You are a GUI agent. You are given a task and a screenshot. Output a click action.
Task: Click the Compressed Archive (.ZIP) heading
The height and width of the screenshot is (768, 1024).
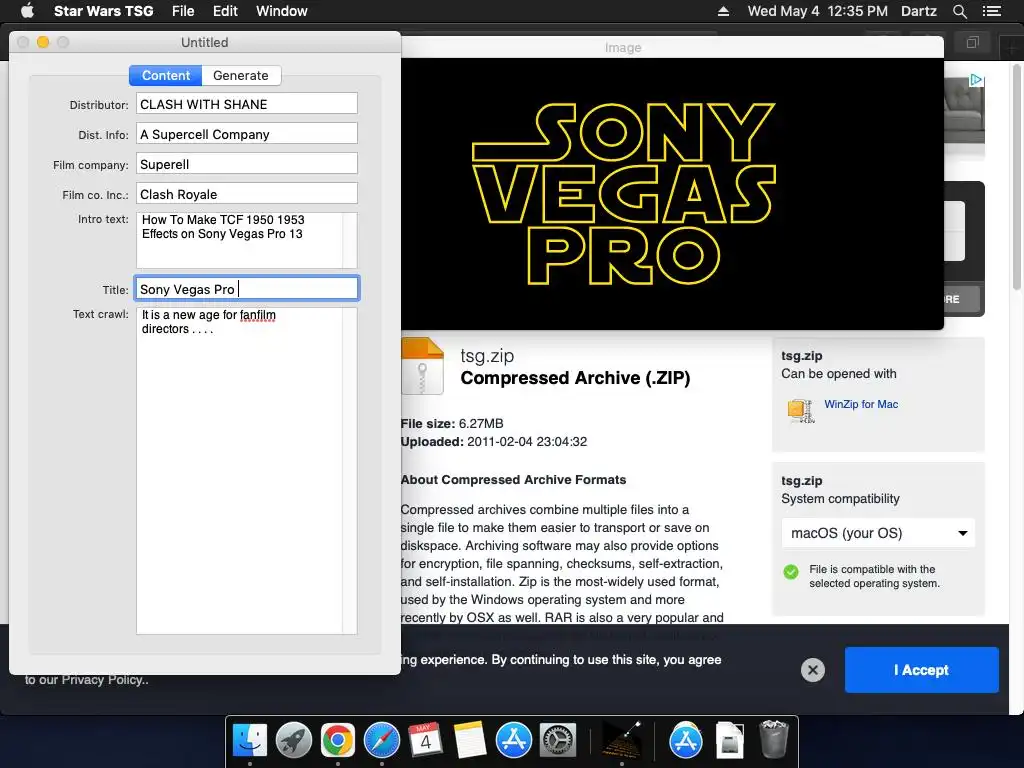point(575,378)
